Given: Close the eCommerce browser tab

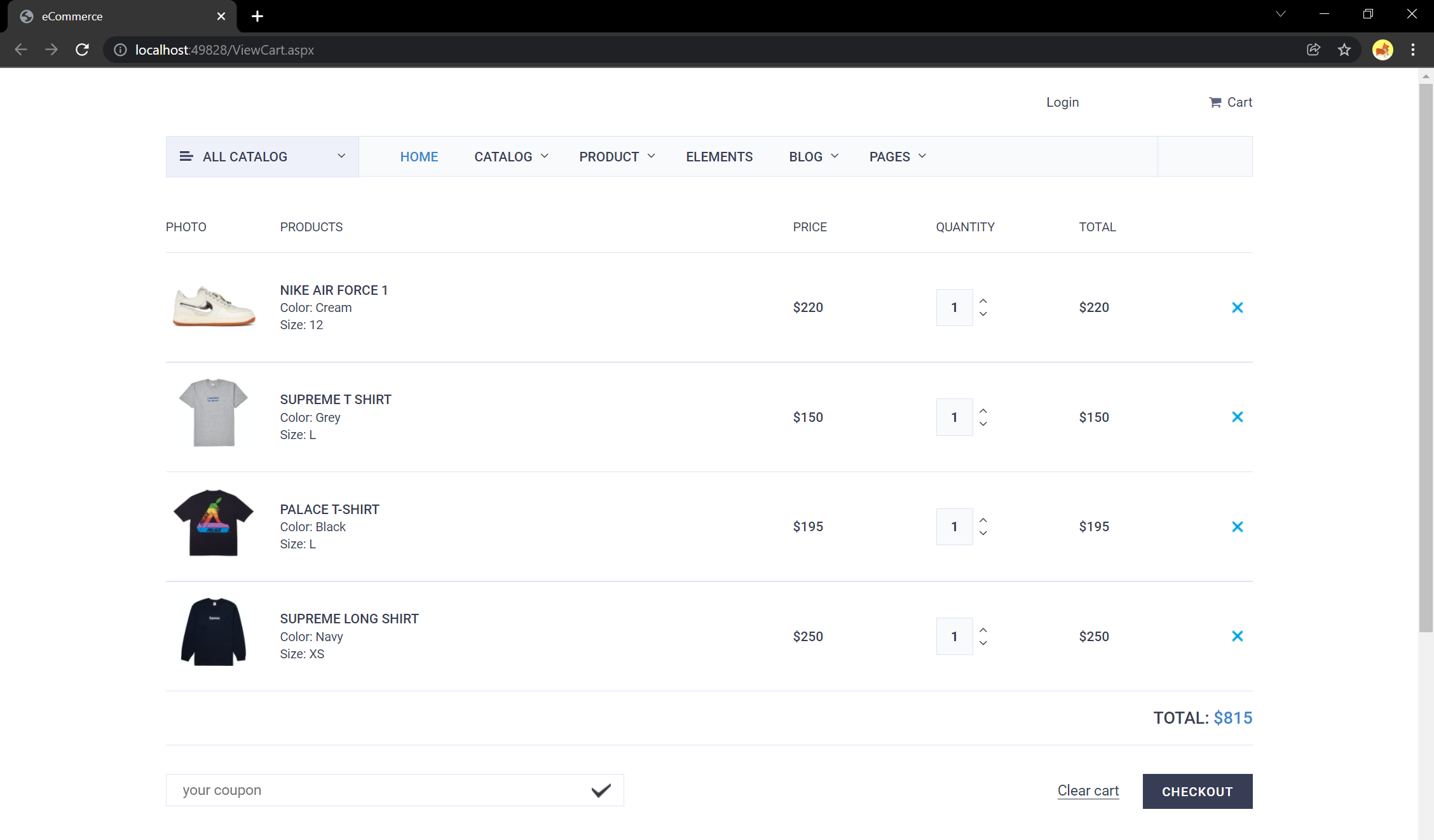Looking at the screenshot, I should [x=221, y=16].
